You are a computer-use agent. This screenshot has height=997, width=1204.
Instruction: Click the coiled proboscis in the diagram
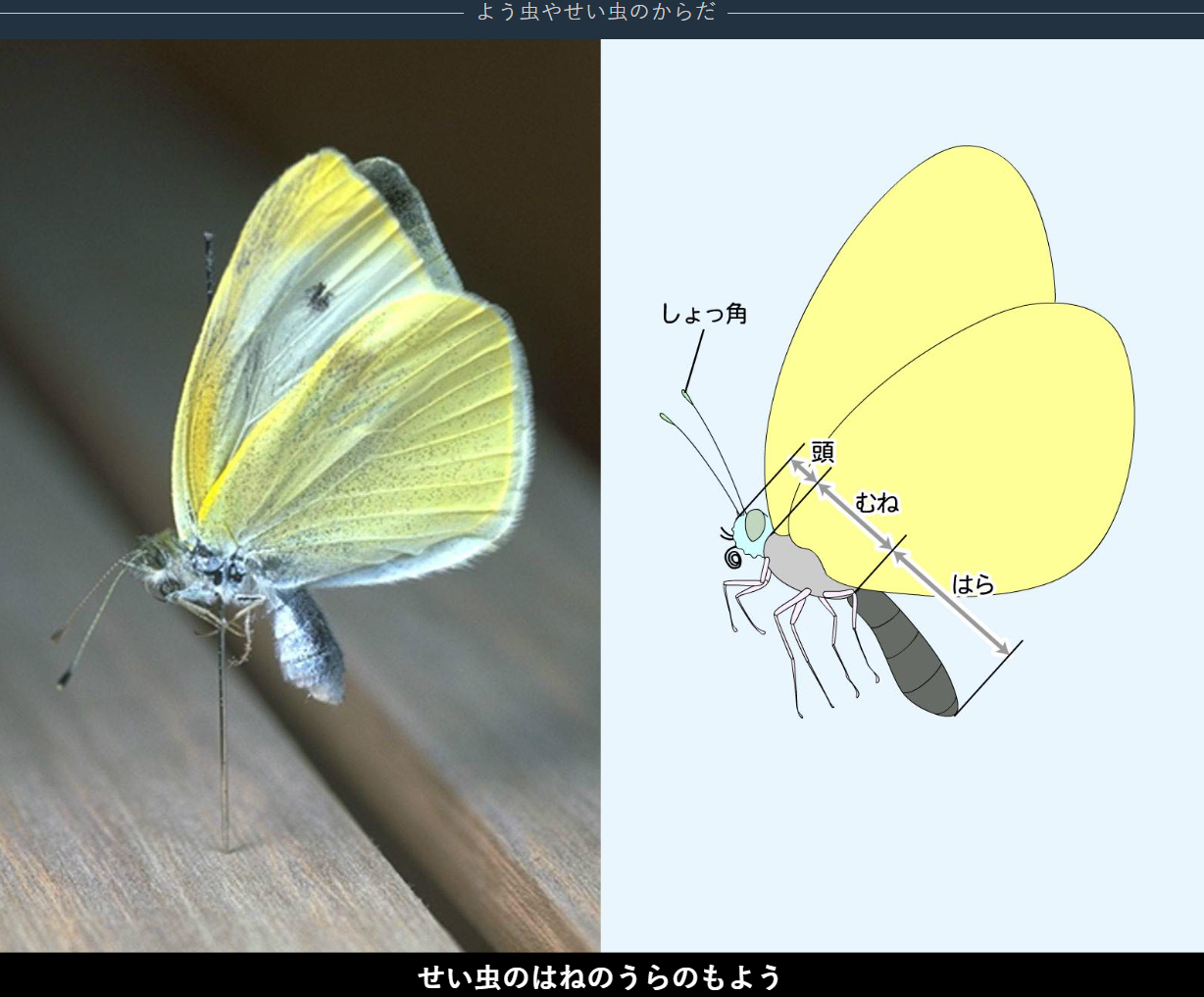pos(732,558)
